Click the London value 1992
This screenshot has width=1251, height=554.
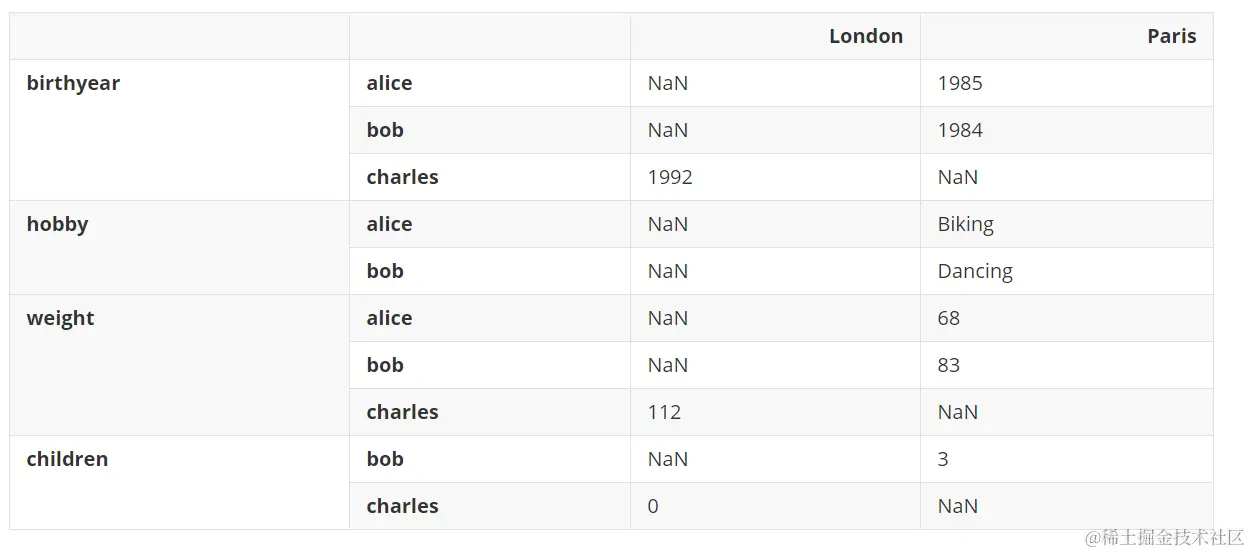[x=670, y=177]
